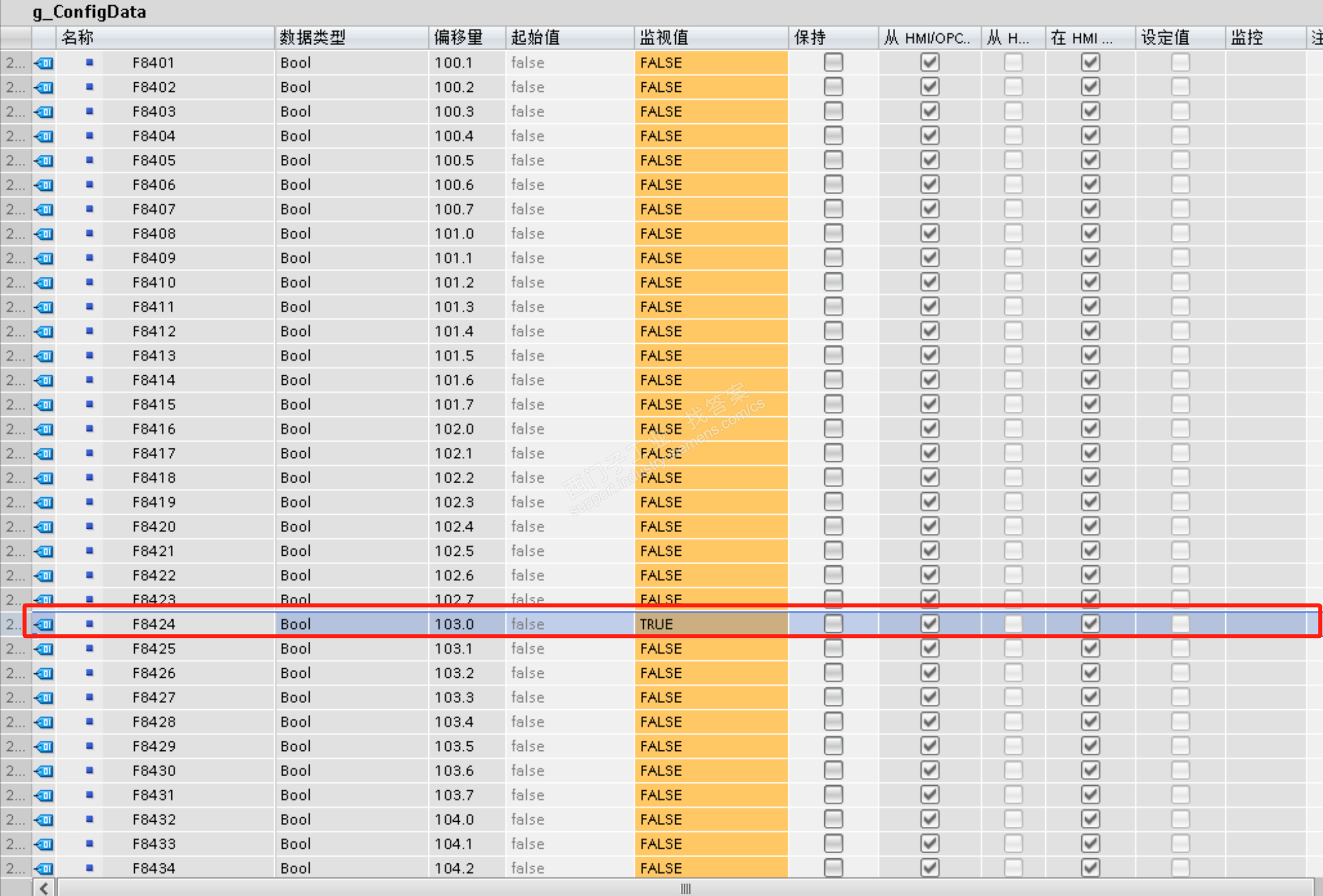The image size is (1323, 896).
Task: Click the blue square marker next to F8416
Action: pos(89,429)
